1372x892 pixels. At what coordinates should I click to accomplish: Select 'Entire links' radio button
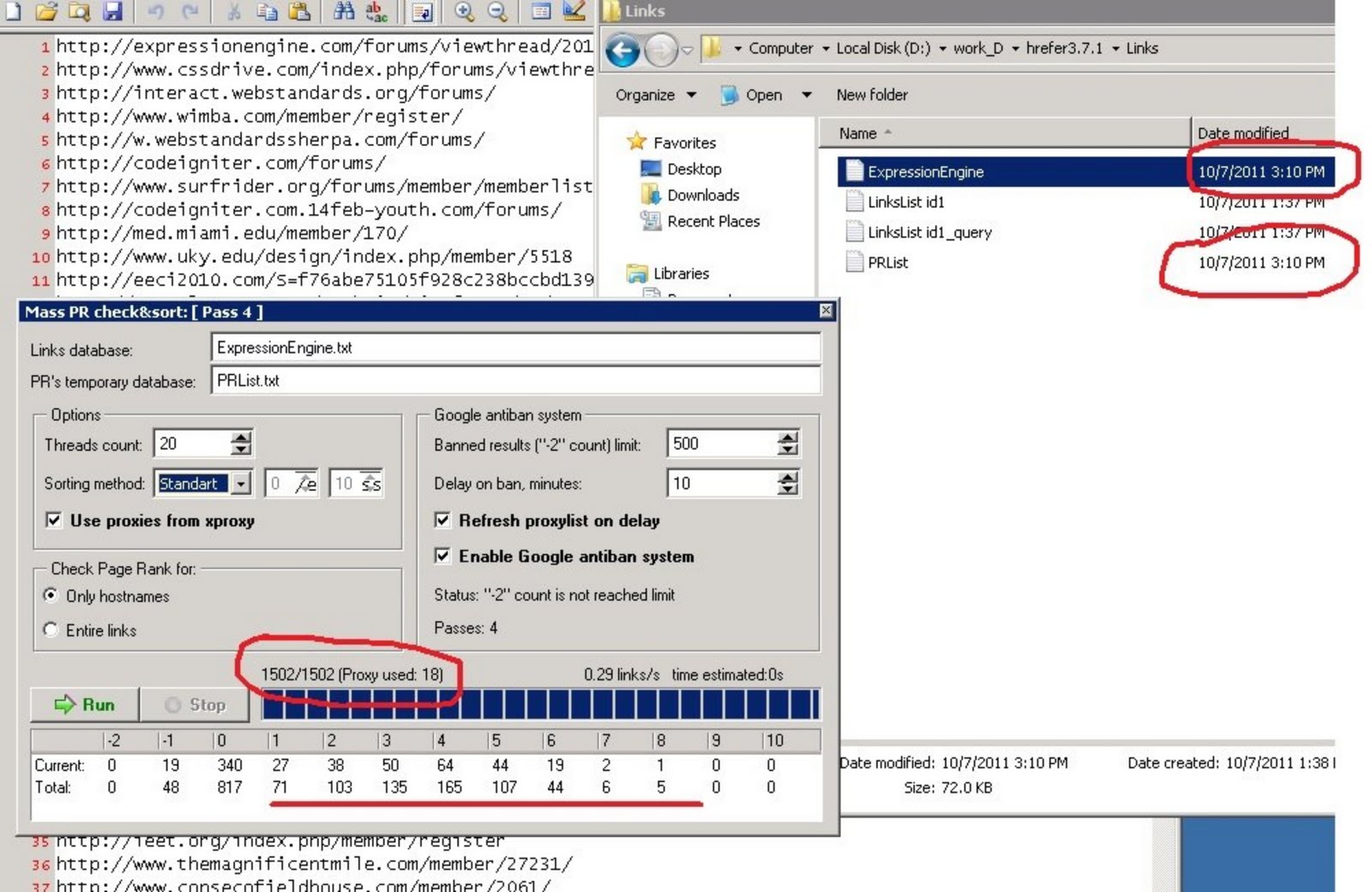(x=51, y=630)
